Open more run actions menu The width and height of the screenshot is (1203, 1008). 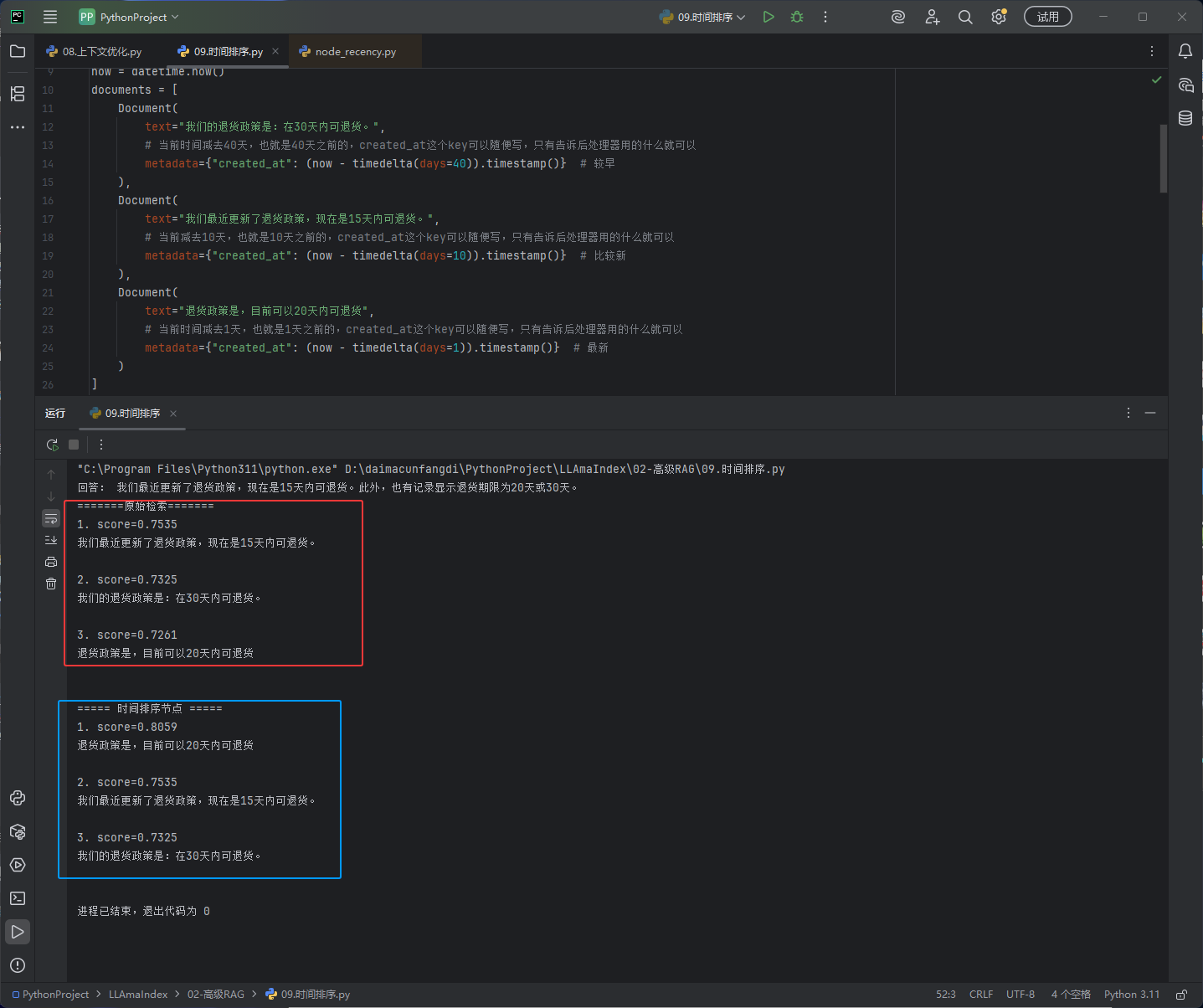tap(825, 17)
